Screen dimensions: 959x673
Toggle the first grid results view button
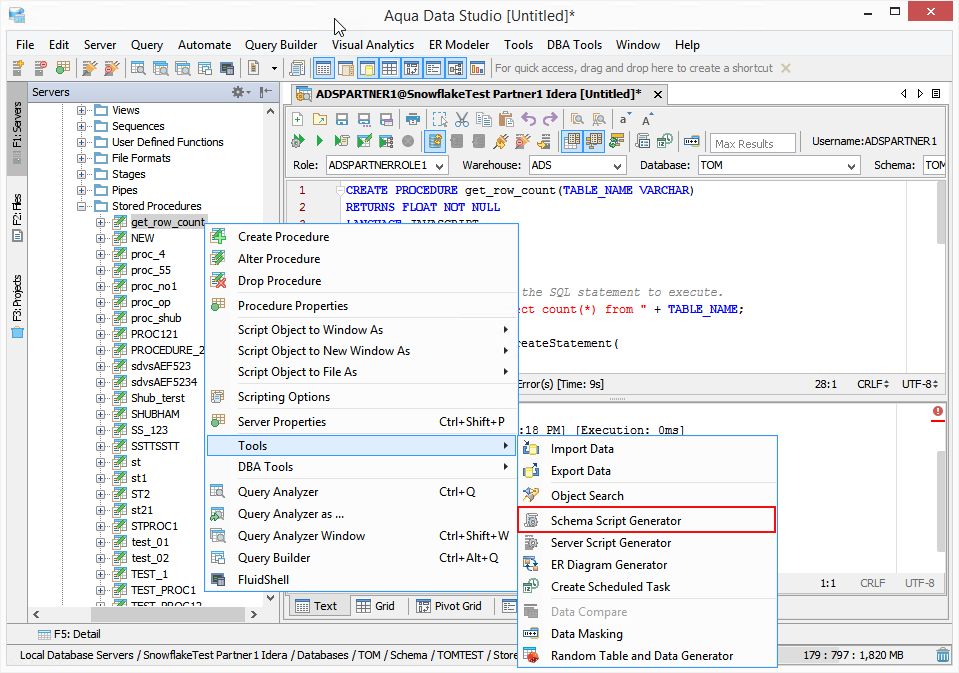(572, 141)
